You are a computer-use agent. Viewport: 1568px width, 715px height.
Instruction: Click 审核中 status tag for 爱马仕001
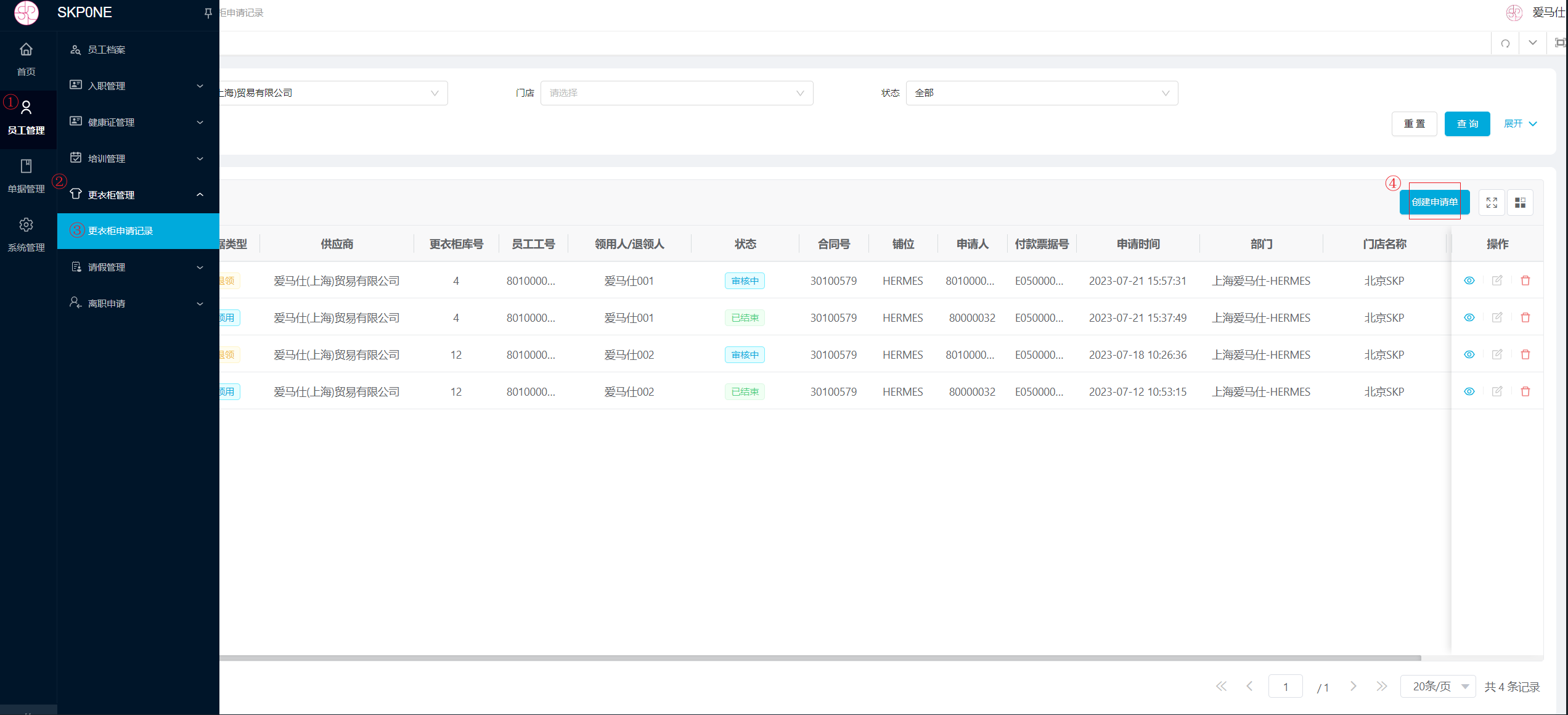745,281
